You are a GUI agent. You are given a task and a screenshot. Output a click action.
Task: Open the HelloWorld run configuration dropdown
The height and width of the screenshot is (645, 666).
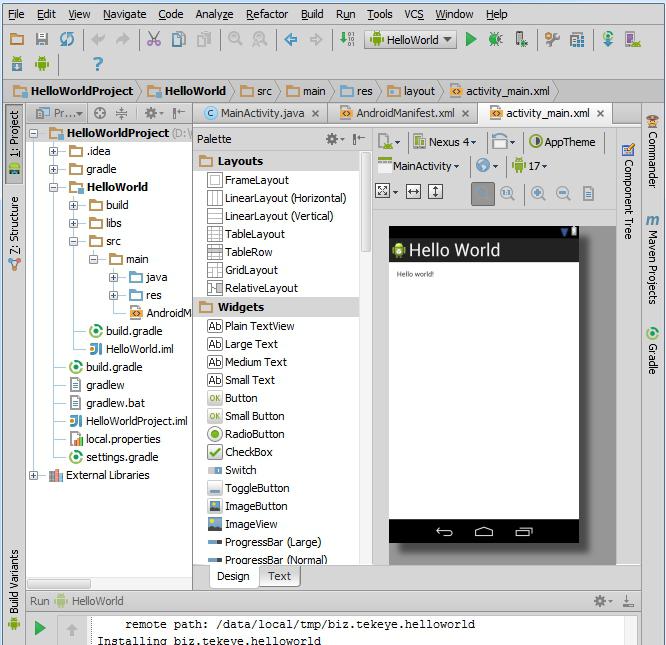410,40
